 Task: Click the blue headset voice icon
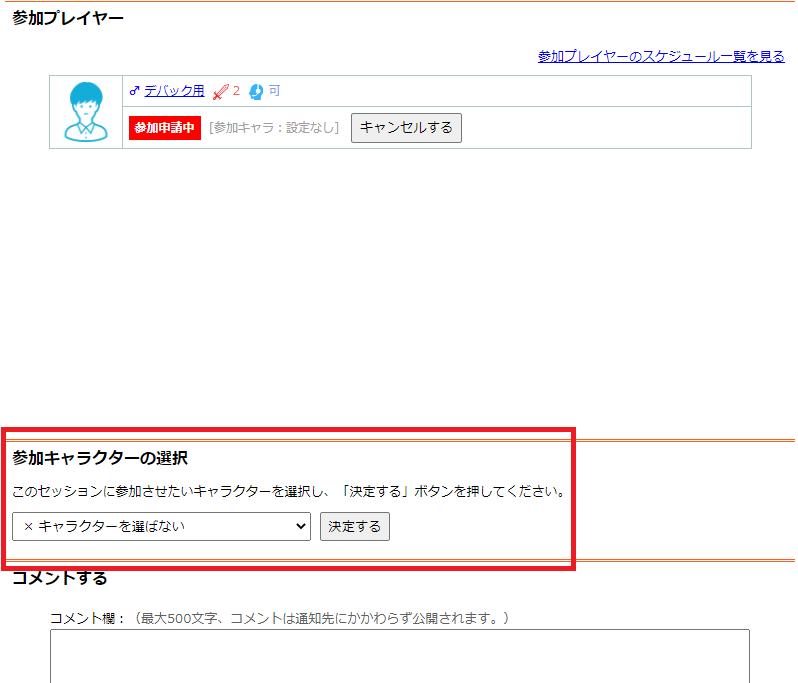coord(256,92)
